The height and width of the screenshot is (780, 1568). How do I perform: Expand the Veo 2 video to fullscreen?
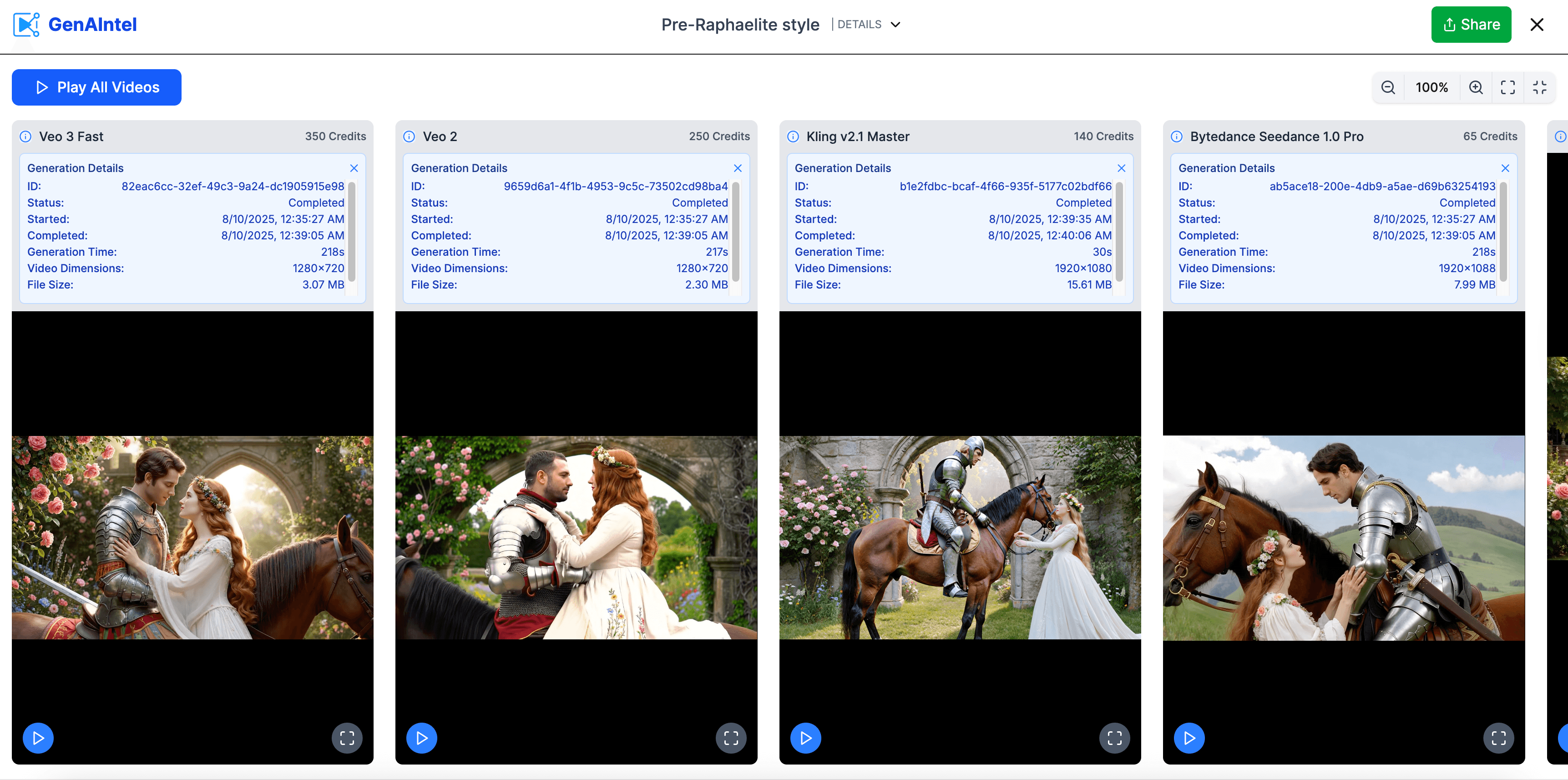(731, 738)
